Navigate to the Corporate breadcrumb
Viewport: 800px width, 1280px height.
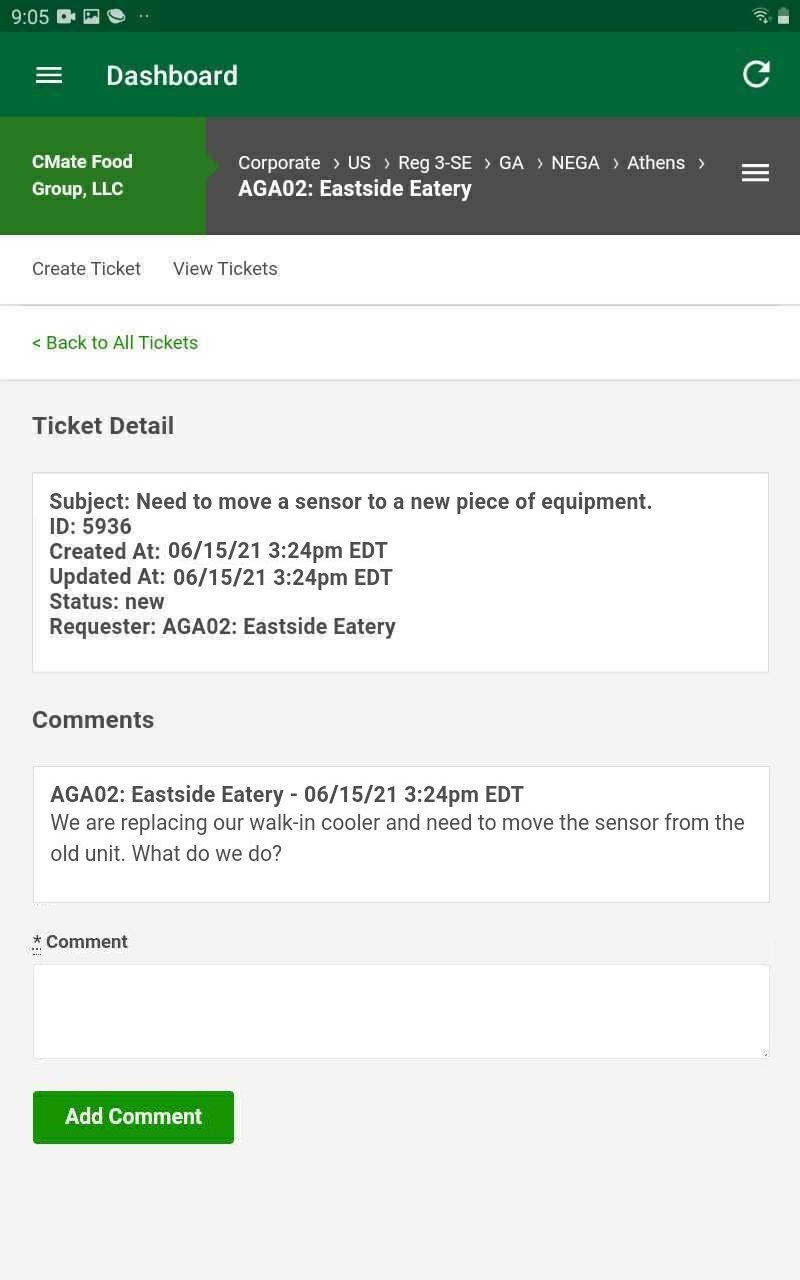[279, 163]
